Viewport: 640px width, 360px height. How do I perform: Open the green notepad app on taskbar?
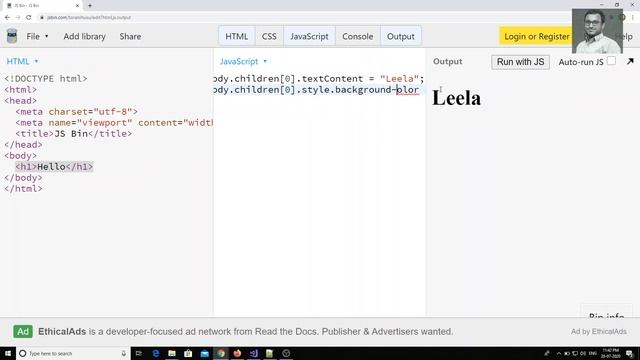(269, 353)
